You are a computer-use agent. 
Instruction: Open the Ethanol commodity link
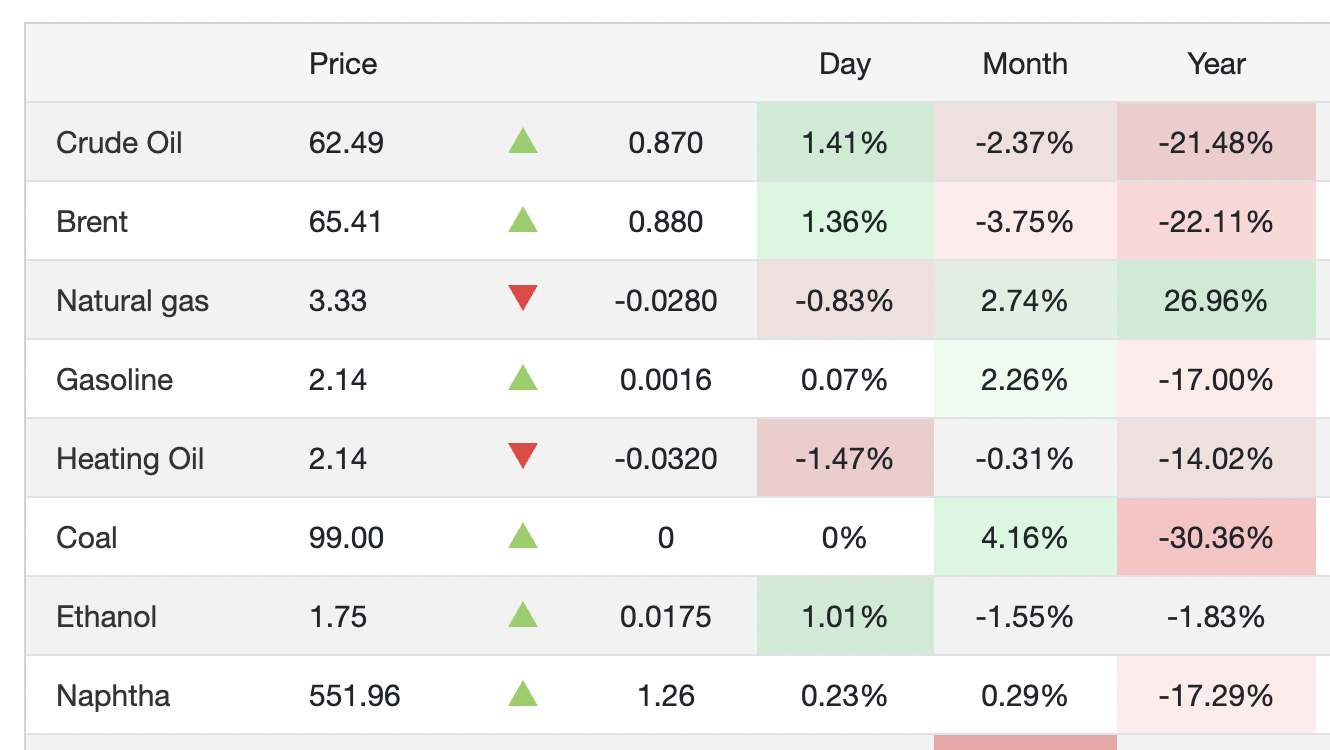[x=106, y=617]
